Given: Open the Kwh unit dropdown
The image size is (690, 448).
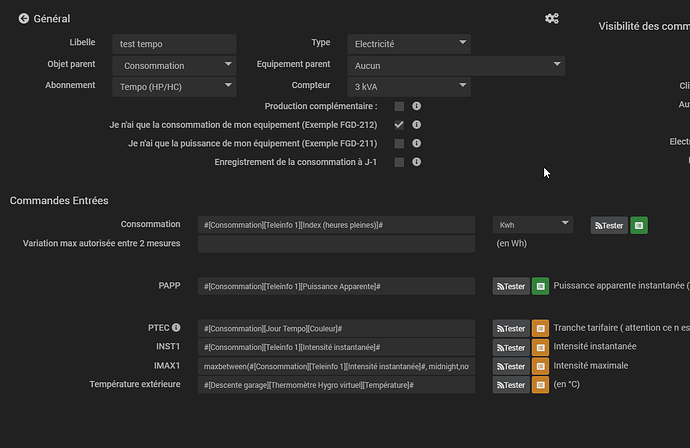Looking at the screenshot, I should coord(533,225).
